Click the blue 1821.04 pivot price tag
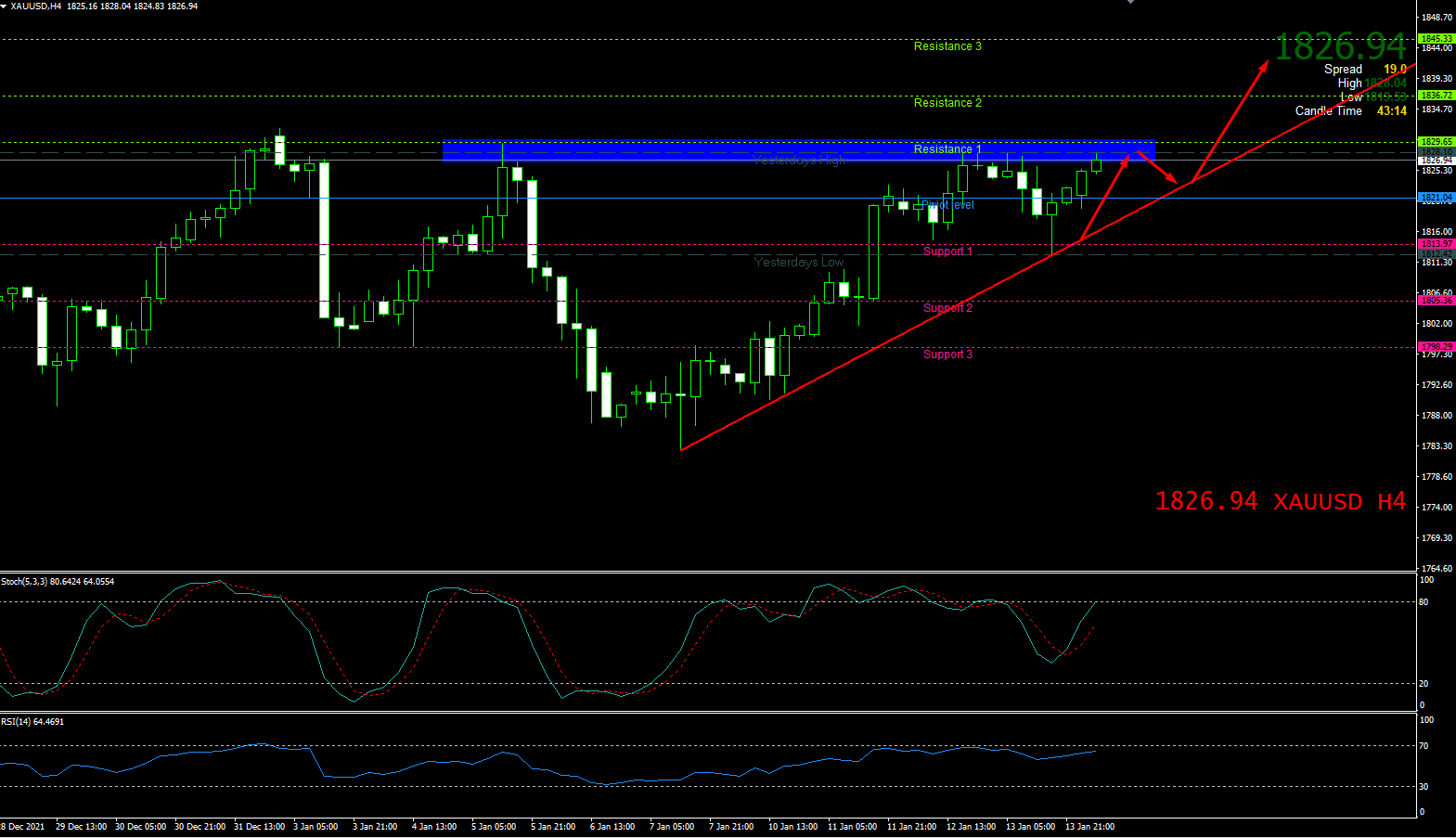This screenshot has width=1456, height=838. (1437, 198)
